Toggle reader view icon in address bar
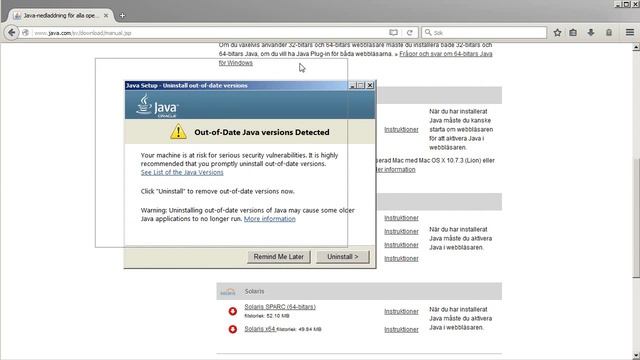The width and height of the screenshot is (640, 360). pyautogui.click(x=393, y=33)
